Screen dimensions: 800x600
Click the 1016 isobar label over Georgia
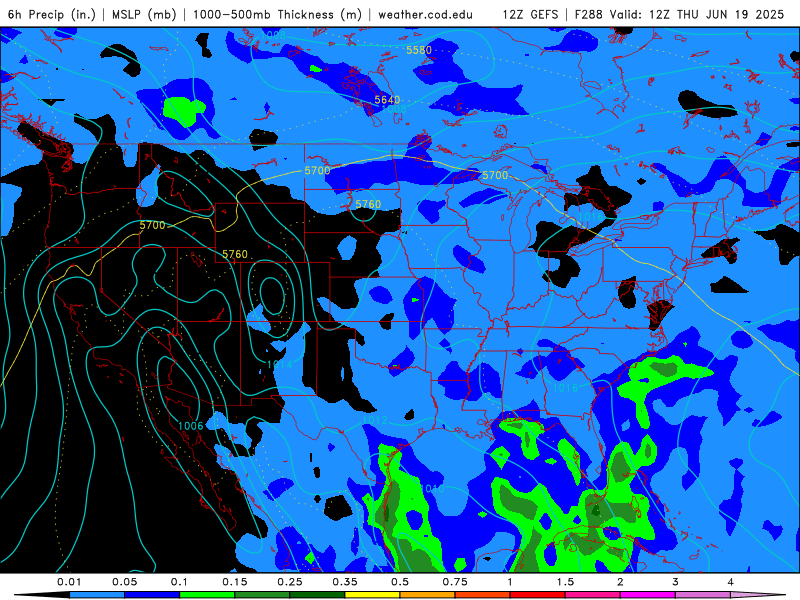[x=566, y=388]
